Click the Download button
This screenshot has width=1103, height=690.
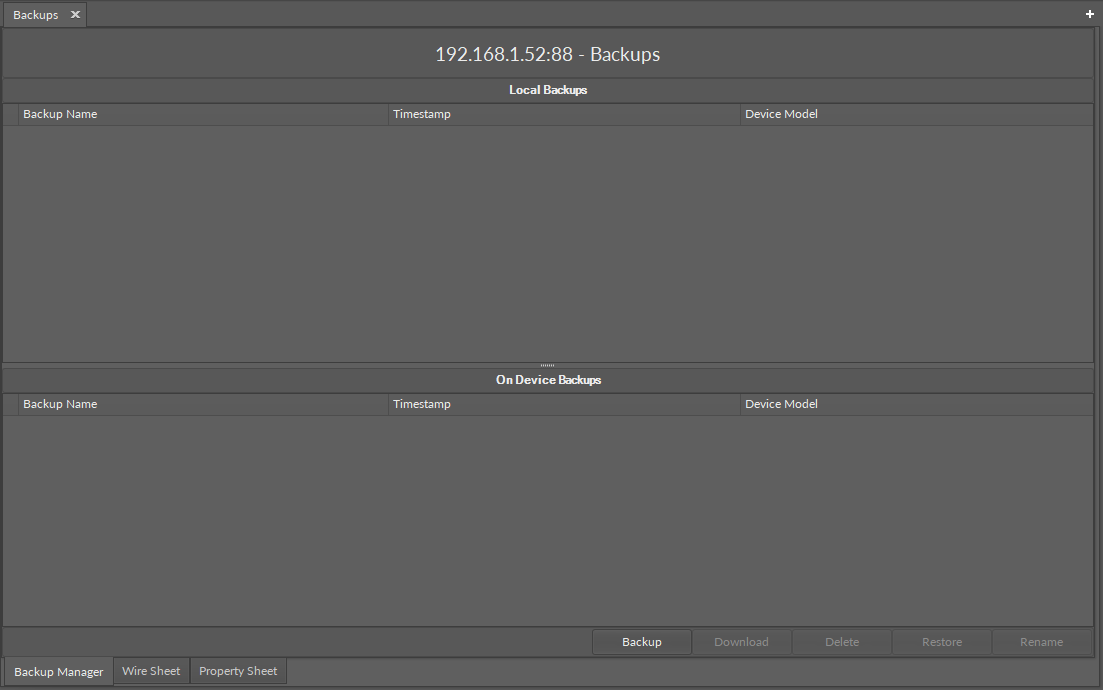741,642
